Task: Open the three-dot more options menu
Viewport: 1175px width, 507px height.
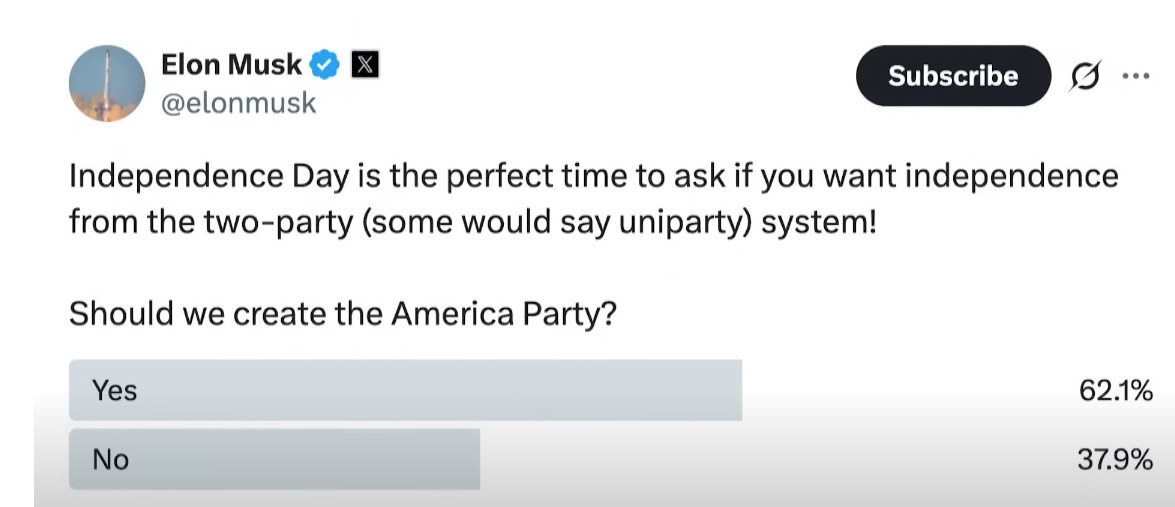Action: pos(1136,76)
